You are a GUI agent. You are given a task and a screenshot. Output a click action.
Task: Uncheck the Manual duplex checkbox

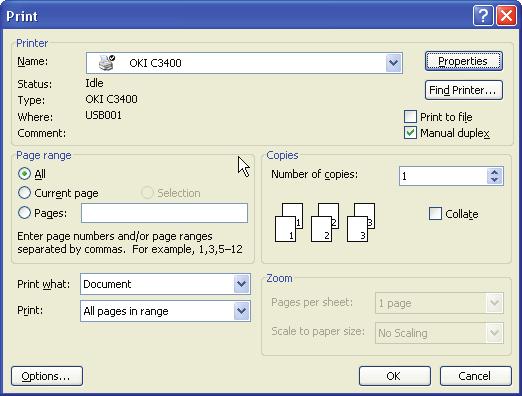(x=410, y=133)
